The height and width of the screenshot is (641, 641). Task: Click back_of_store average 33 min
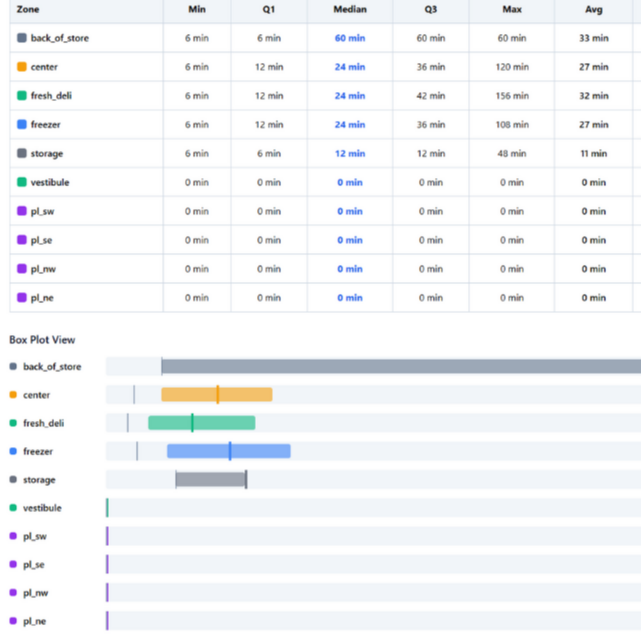click(594, 38)
